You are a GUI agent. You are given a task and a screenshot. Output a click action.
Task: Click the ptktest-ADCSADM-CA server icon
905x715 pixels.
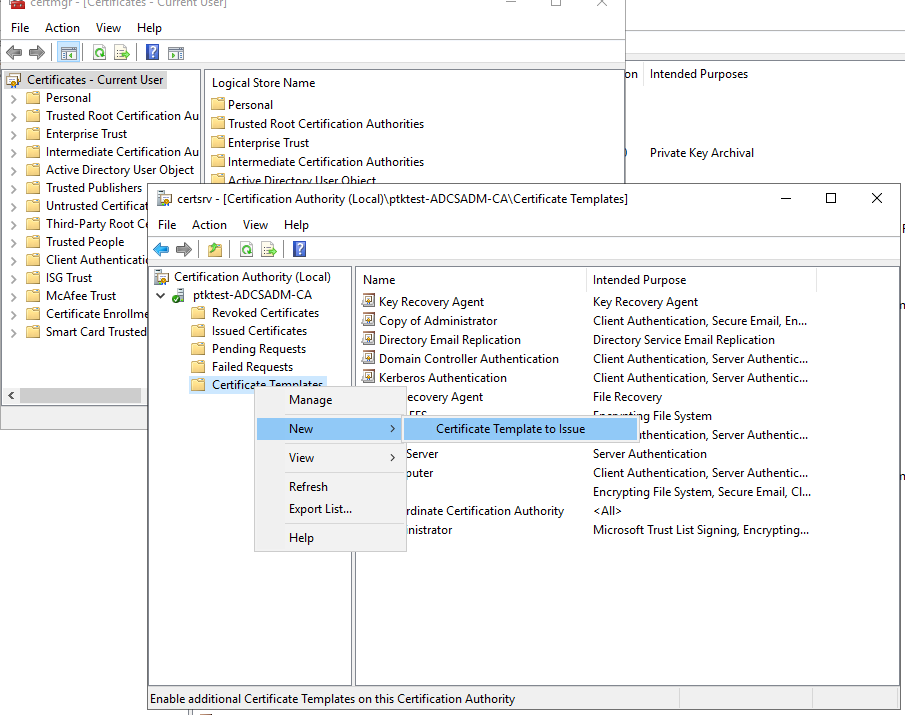(179, 295)
